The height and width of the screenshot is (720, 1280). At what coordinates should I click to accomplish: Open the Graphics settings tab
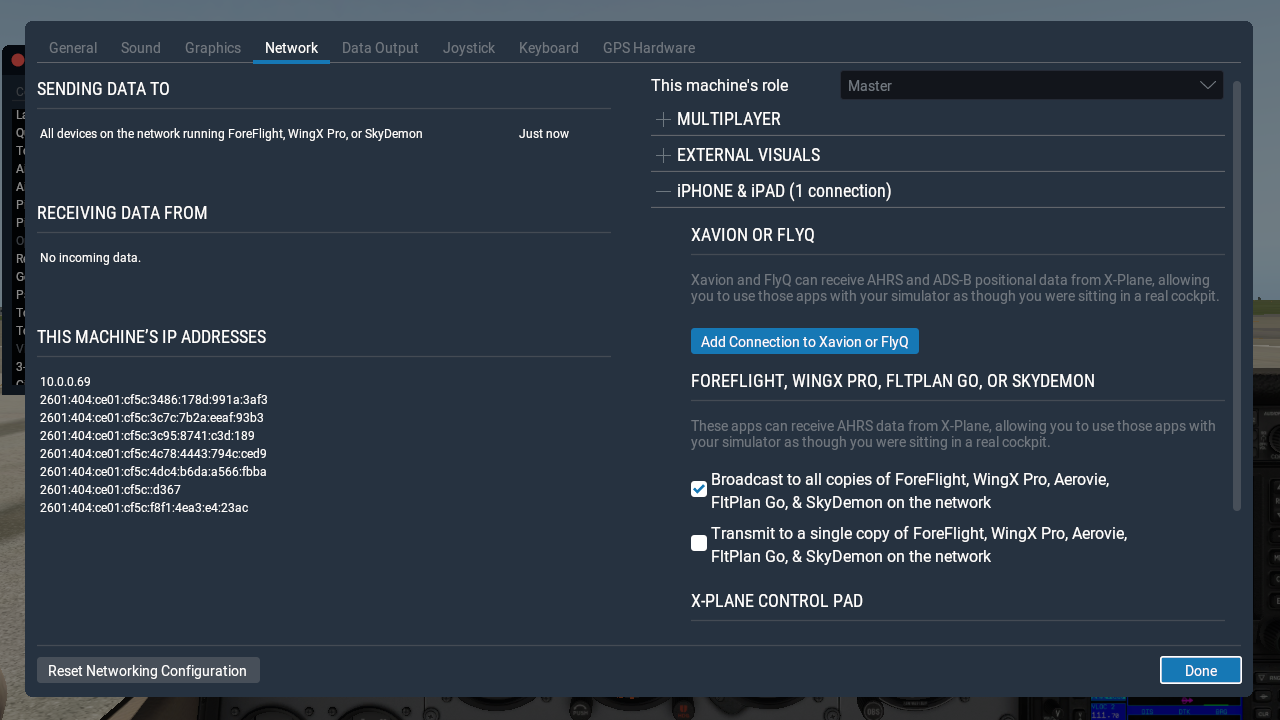[x=213, y=48]
